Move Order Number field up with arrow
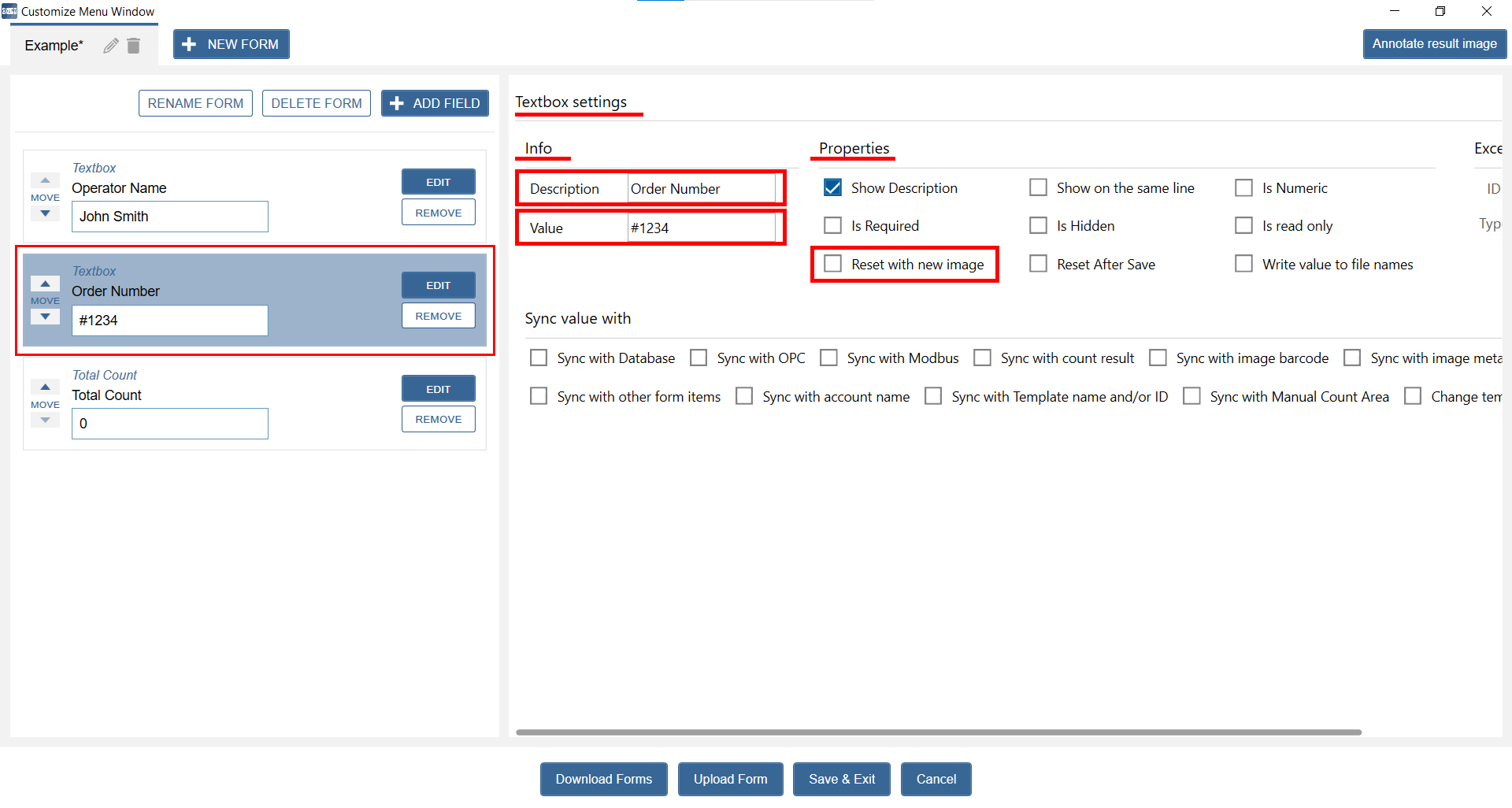Screen dimensions: 1512x808 pyautogui.click(x=45, y=284)
